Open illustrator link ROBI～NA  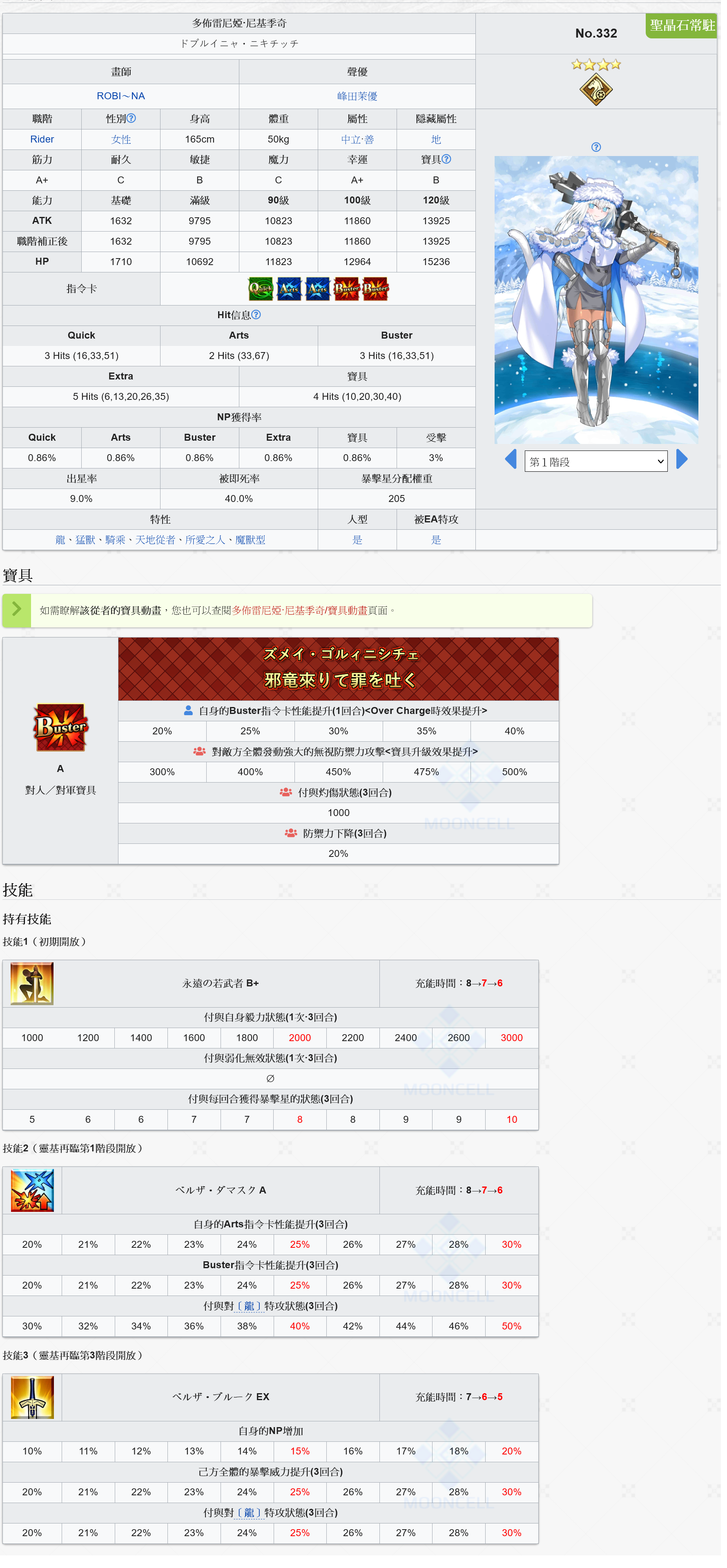(x=122, y=97)
